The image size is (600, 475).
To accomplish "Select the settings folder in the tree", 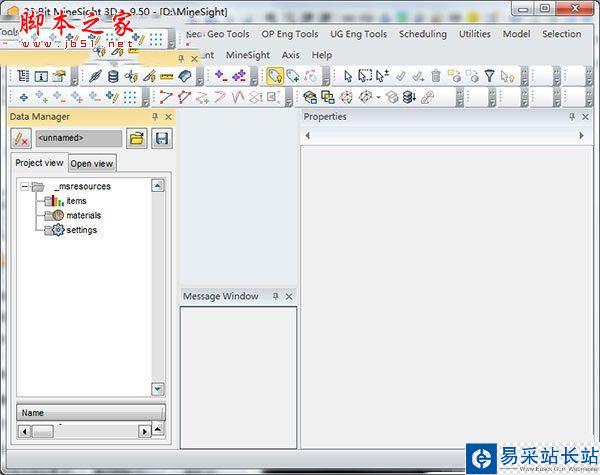I will [70, 230].
